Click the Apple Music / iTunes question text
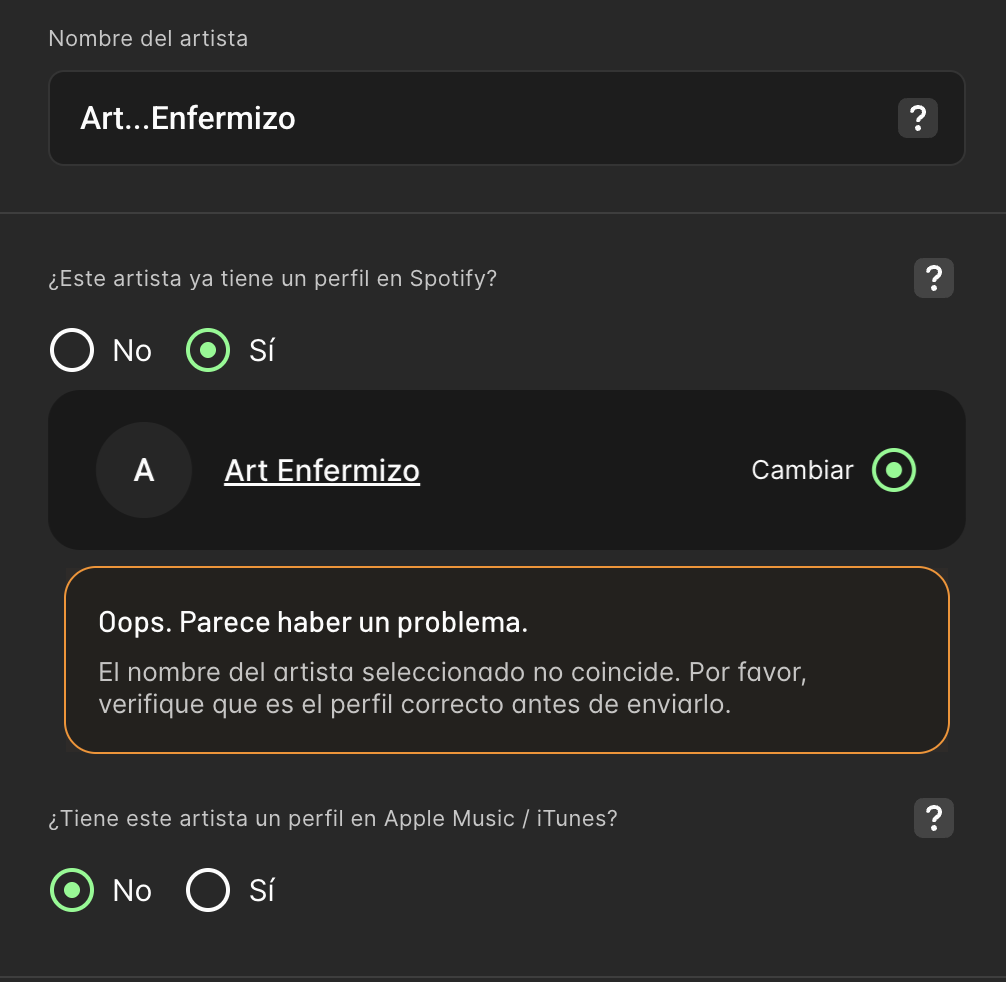The image size is (1006, 982). tap(332, 819)
